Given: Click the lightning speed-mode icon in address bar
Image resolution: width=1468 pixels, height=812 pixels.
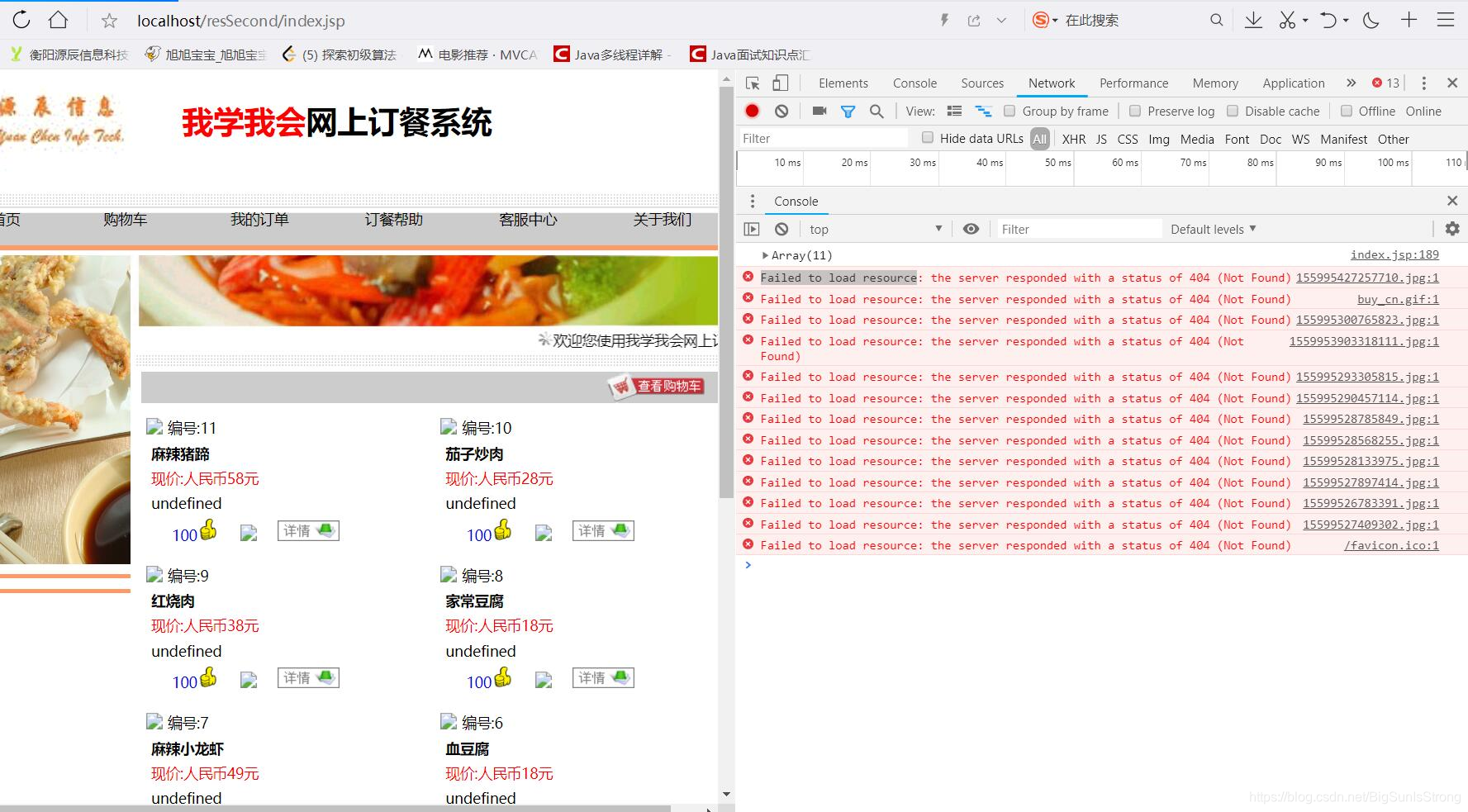Looking at the screenshot, I should (944, 20).
